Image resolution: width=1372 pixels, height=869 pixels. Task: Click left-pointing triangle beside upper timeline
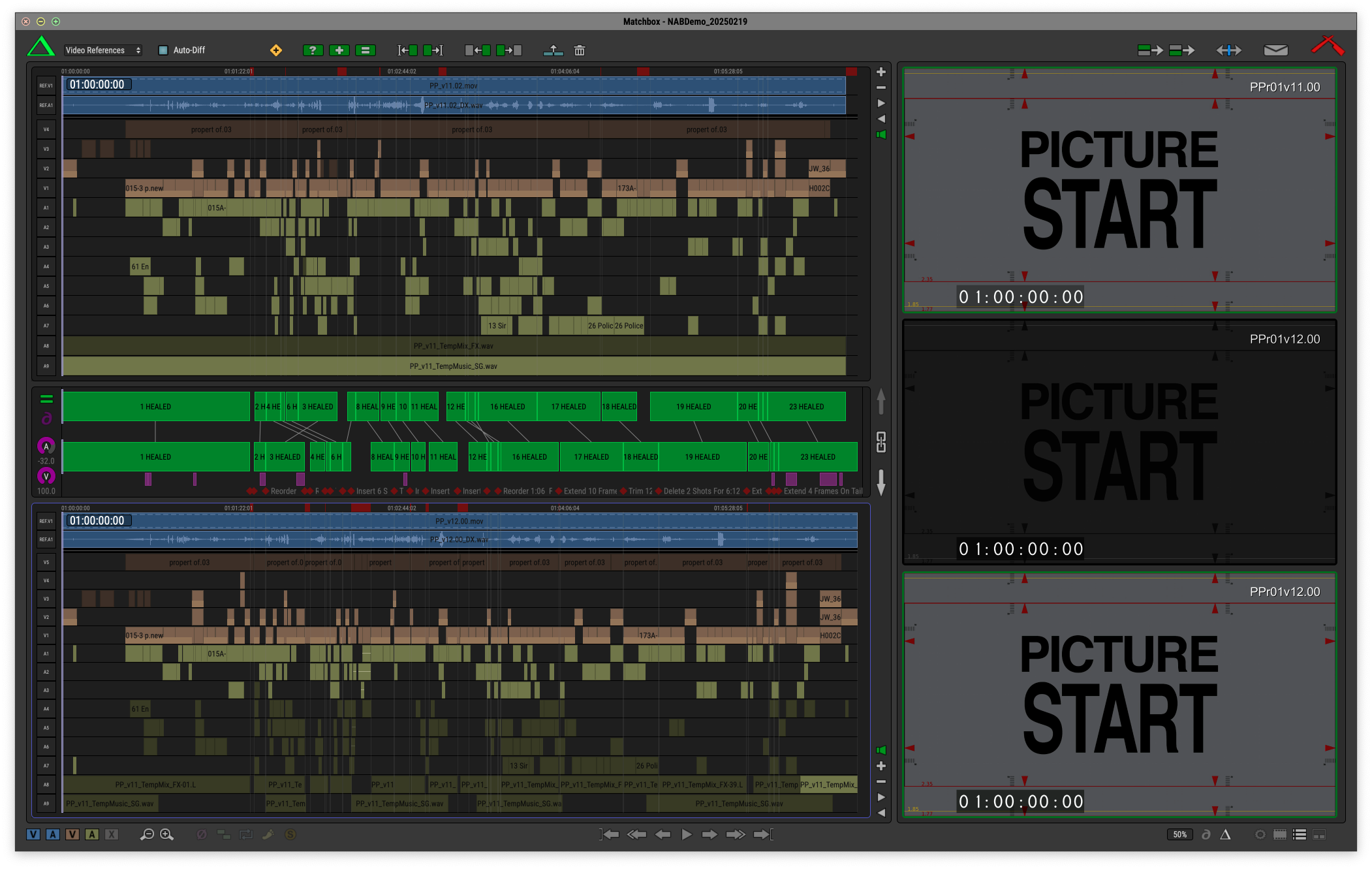click(881, 119)
